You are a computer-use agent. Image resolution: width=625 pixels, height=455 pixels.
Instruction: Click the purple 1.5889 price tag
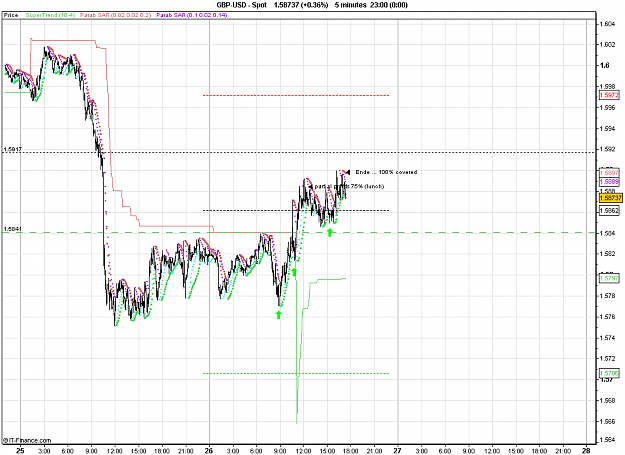609,182
